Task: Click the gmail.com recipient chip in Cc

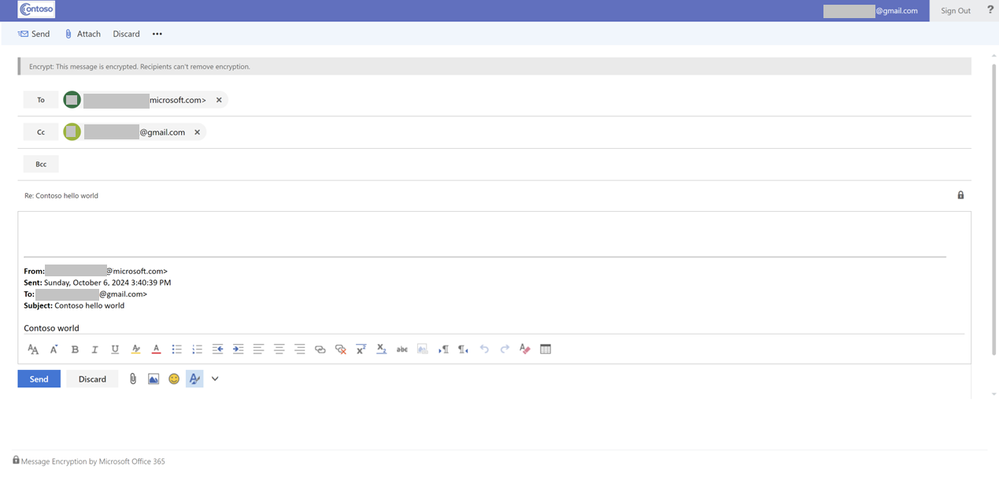Action: pyautogui.click(x=134, y=132)
